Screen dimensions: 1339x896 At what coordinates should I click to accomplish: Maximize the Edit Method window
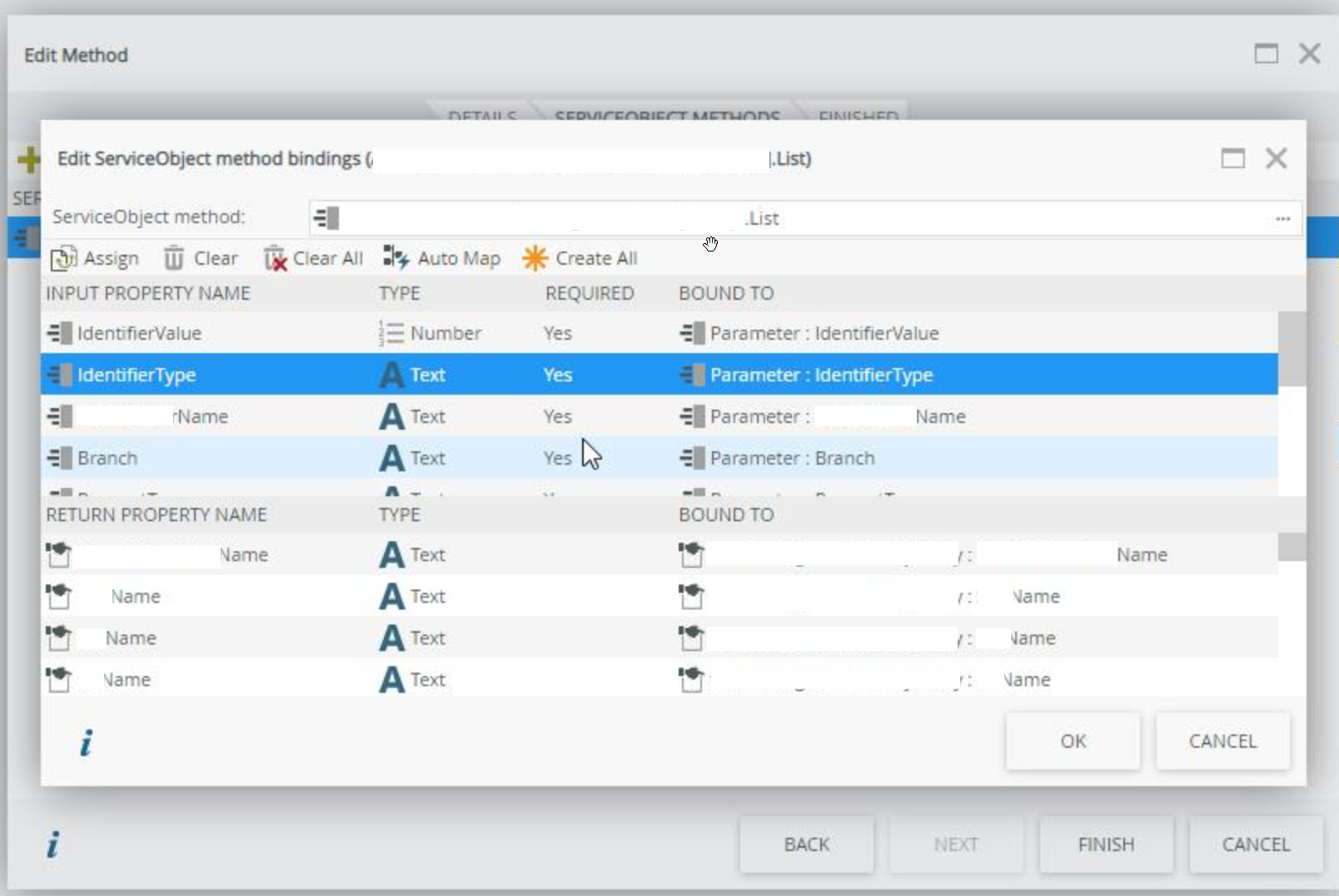(x=1267, y=54)
